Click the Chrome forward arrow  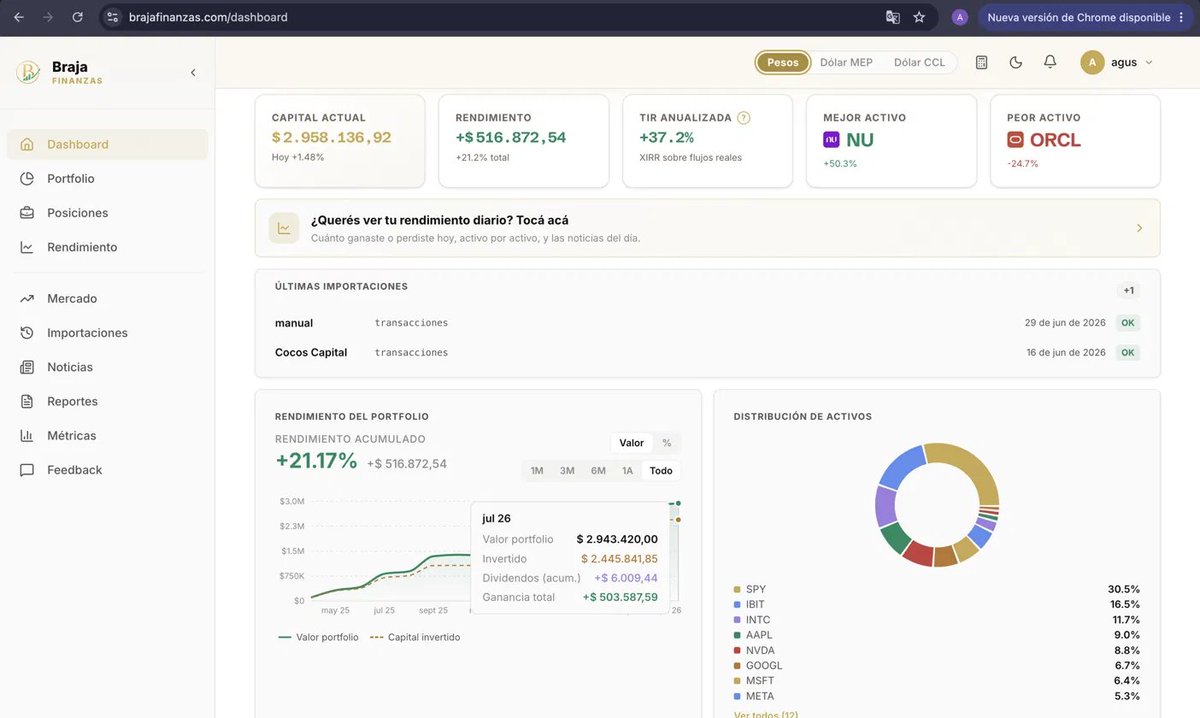click(x=48, y=17)
